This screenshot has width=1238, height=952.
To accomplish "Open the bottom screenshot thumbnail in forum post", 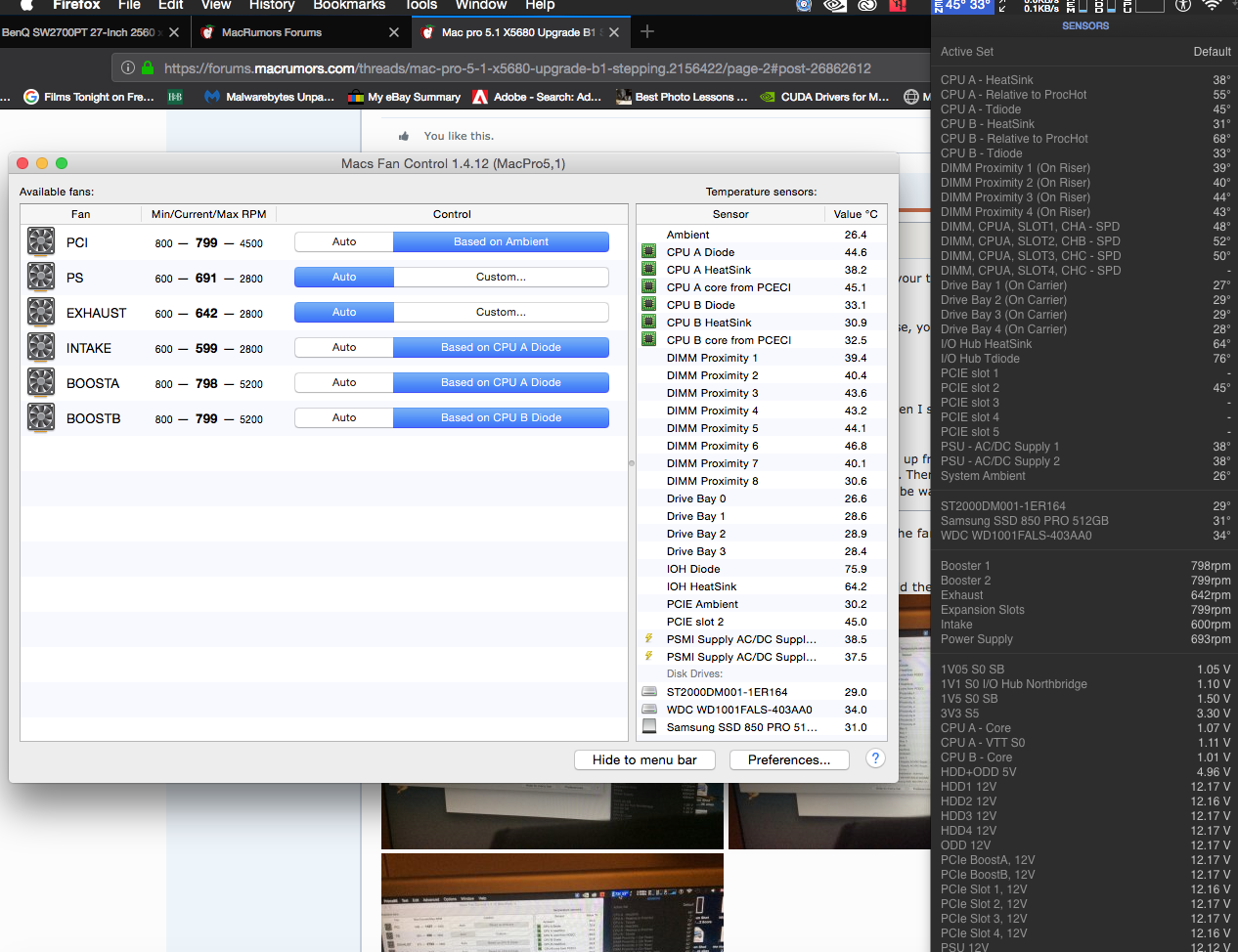I will pos(553,901).
